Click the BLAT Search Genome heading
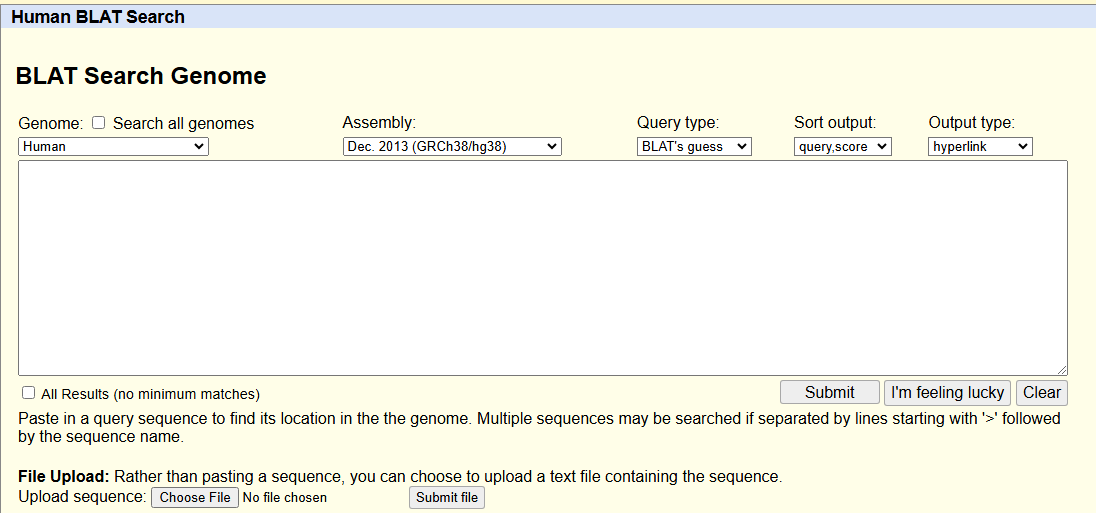This screenshot has height=513, width=1096. pos(141,76)
